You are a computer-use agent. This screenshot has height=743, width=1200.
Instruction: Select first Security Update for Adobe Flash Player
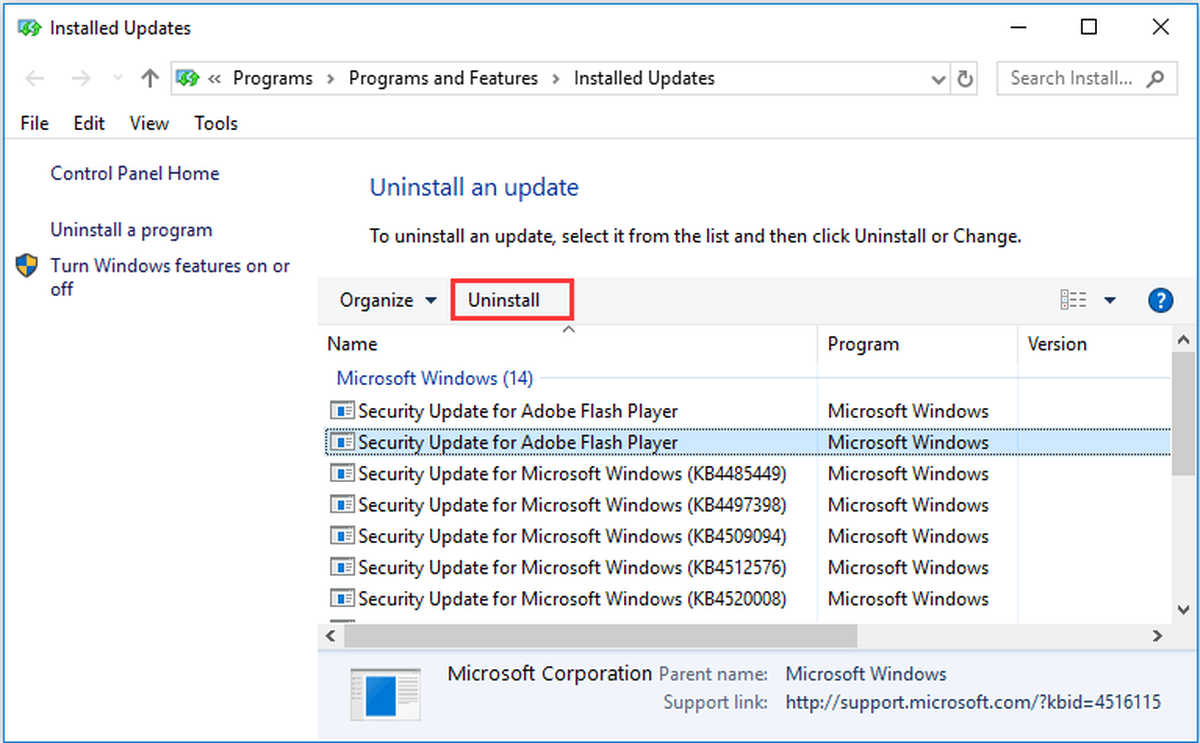point(517,411)
